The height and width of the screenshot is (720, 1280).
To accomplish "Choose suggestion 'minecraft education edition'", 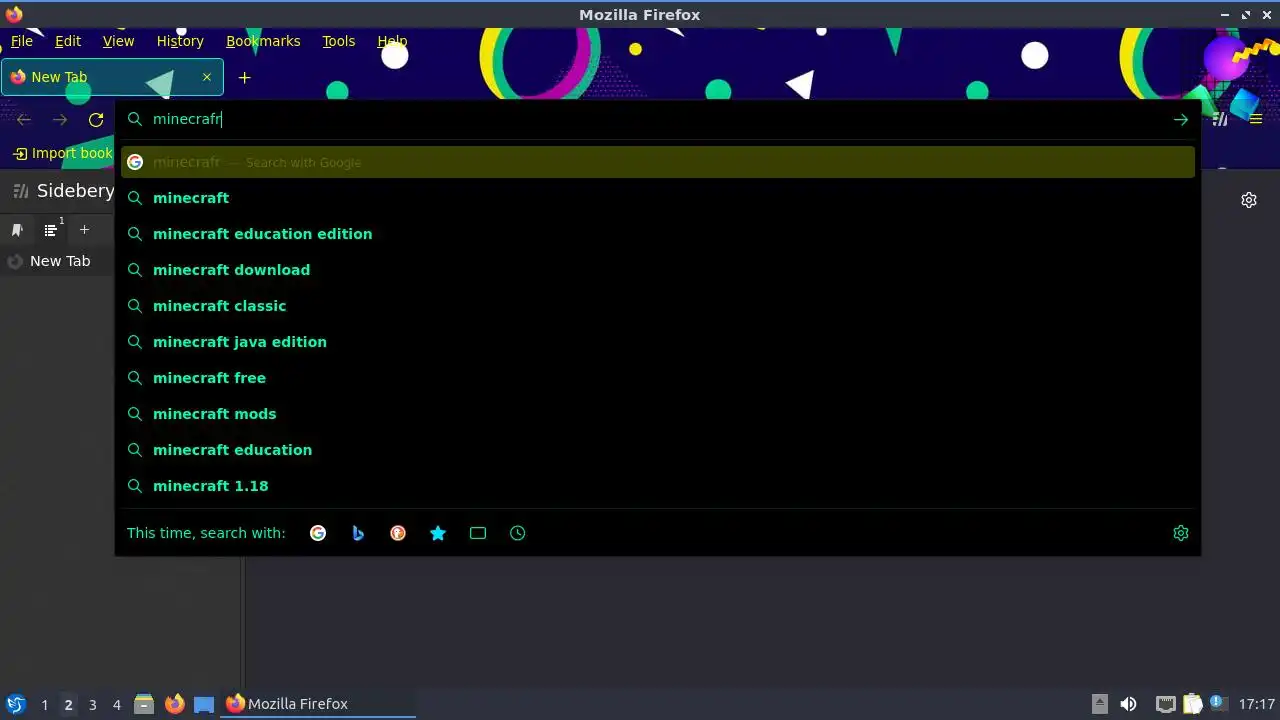I will tap(658, 234).
